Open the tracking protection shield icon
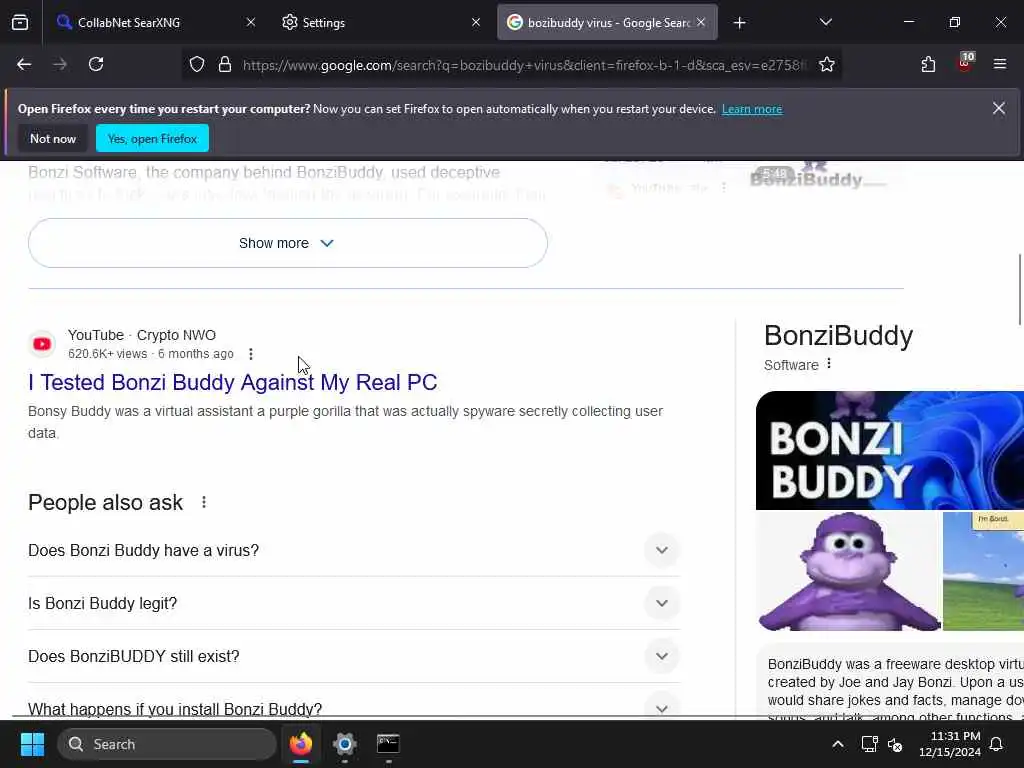 (197, 65)
